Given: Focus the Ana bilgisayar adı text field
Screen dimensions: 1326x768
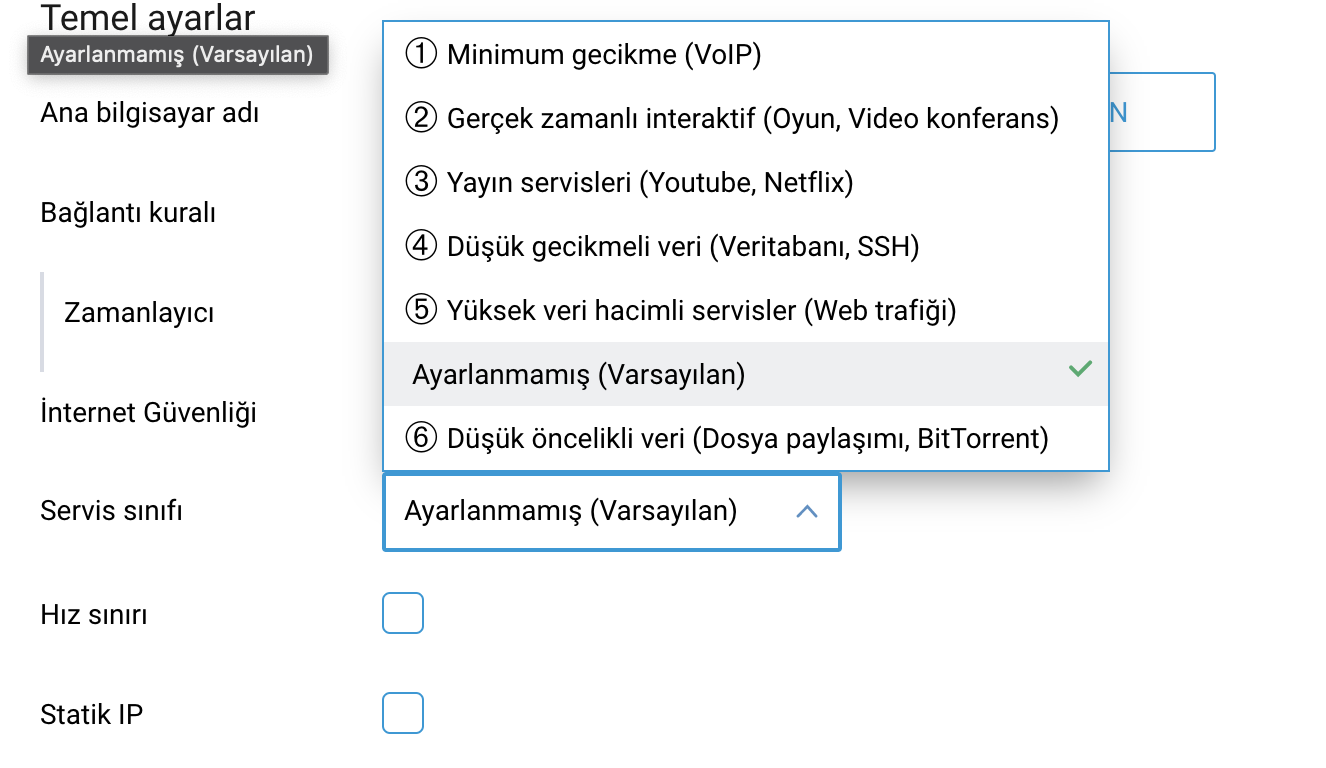Looking at the screenshot, I should point(1162,112).
